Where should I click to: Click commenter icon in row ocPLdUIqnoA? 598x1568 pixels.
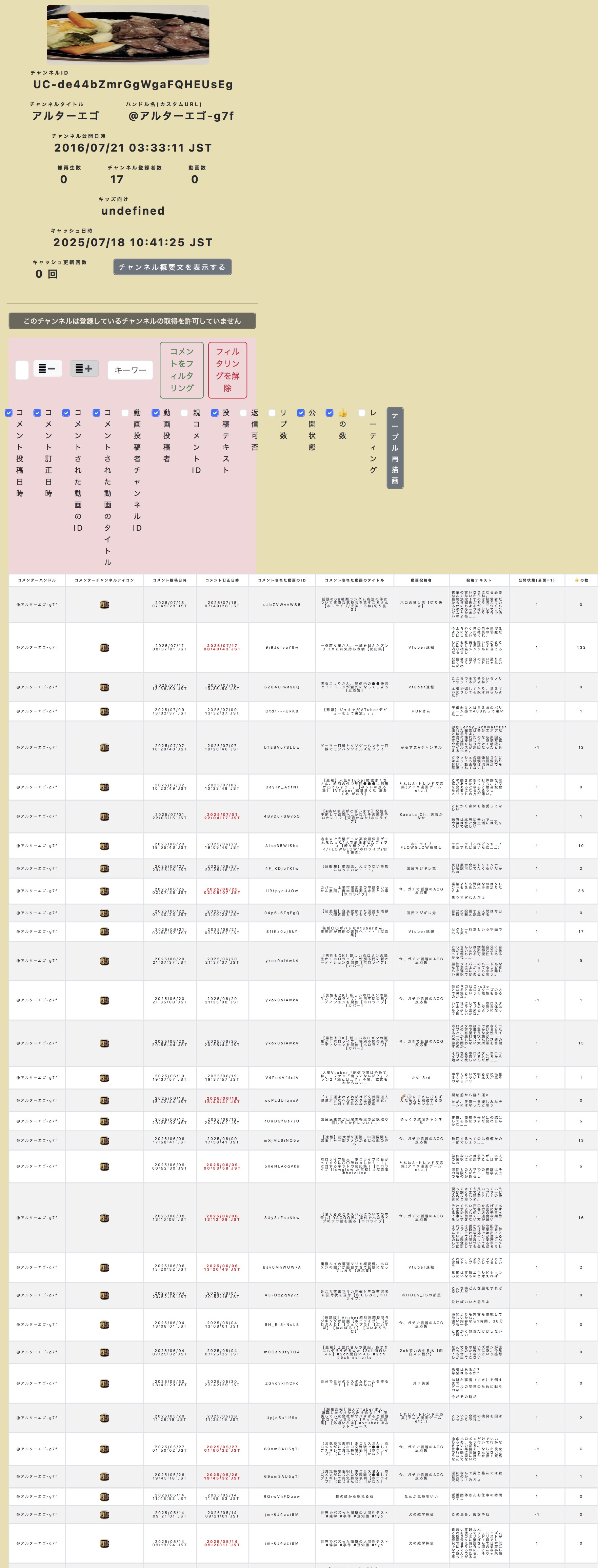coord(105,1100)
